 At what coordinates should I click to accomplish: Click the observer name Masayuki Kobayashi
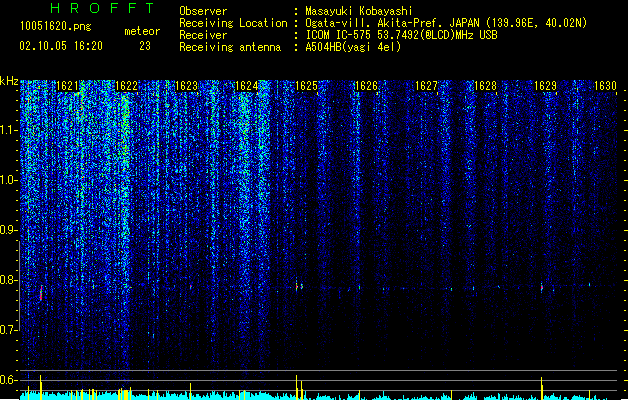359,11
